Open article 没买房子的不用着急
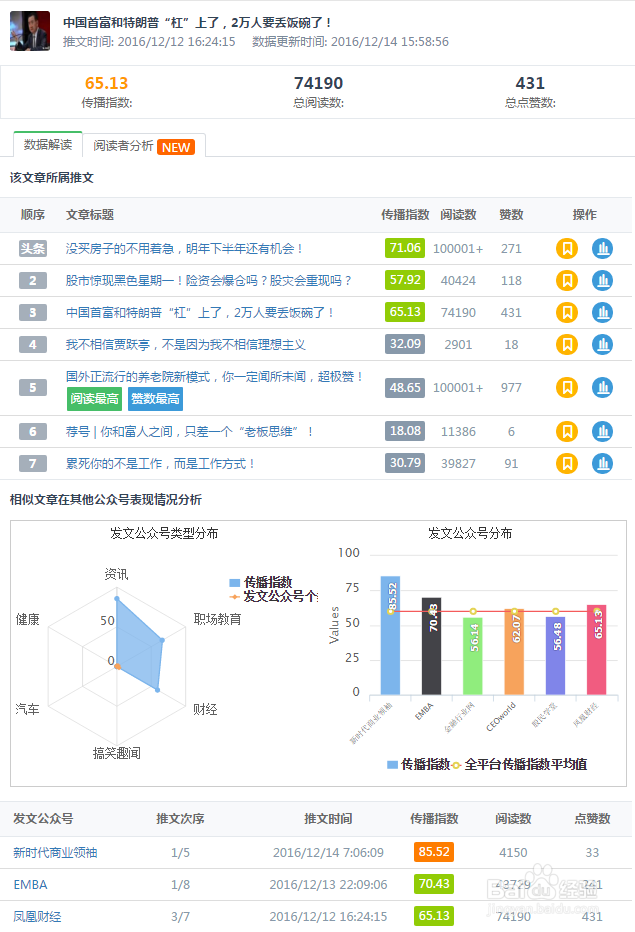 pyautogui.click(x=184, y=248)
